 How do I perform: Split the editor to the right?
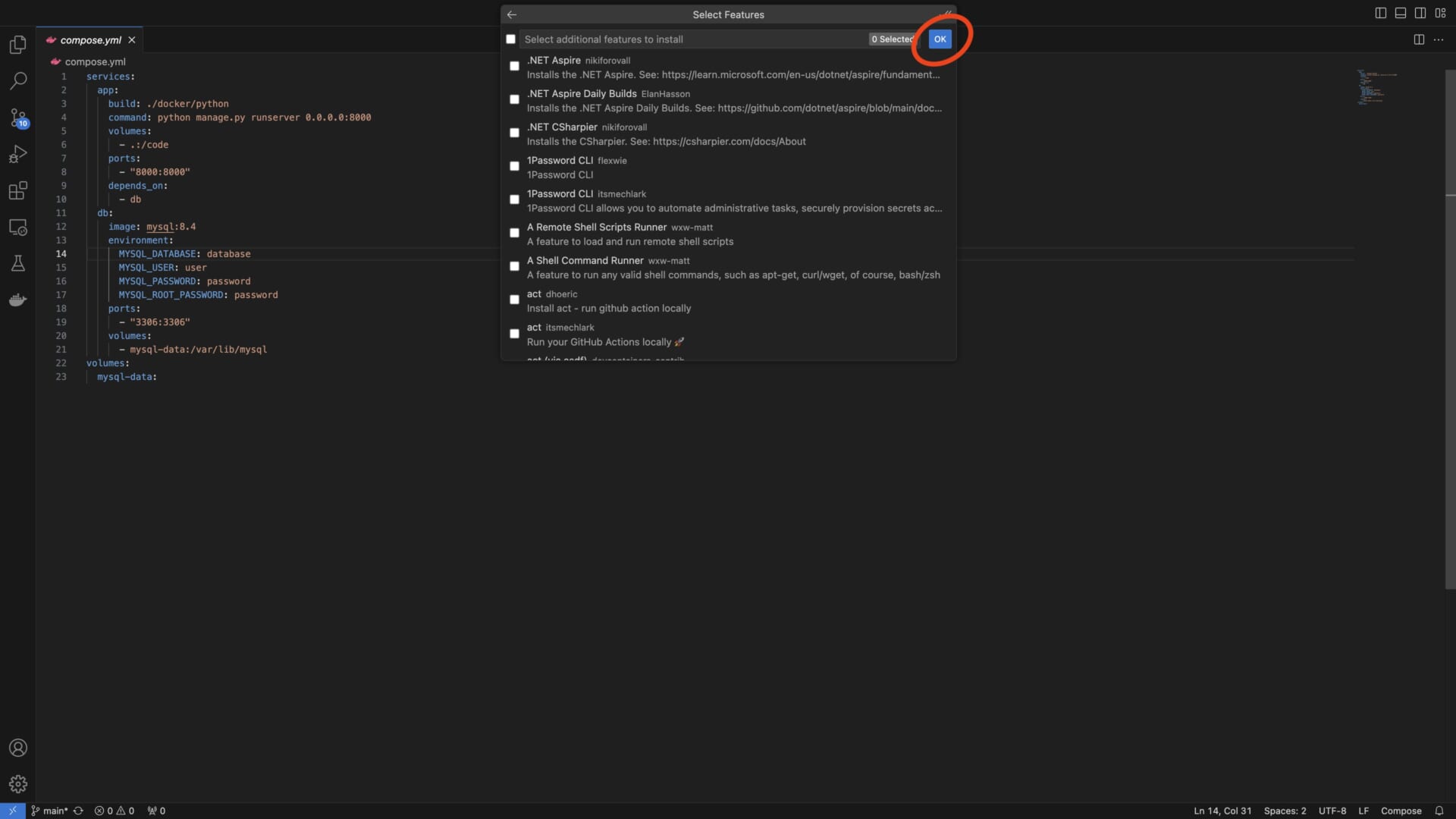[x=1419, y=39]
